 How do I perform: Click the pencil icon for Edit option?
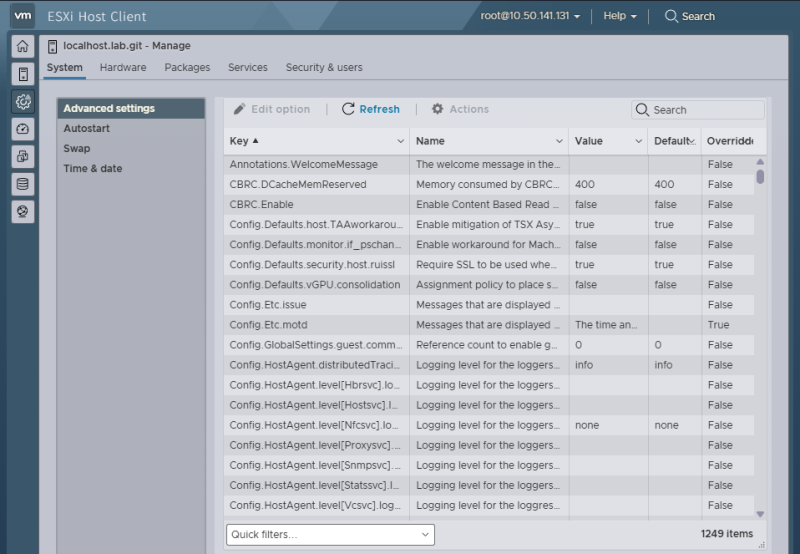239,109
